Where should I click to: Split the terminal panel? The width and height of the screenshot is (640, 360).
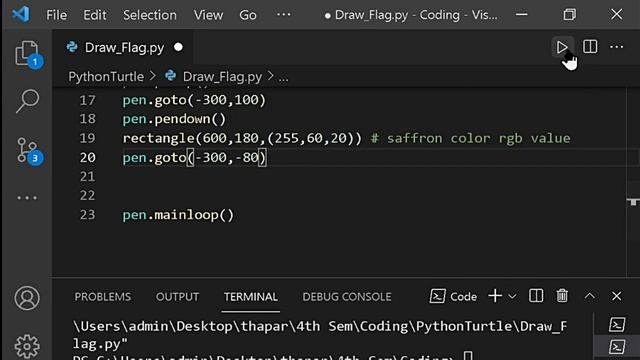click(536, 296)
